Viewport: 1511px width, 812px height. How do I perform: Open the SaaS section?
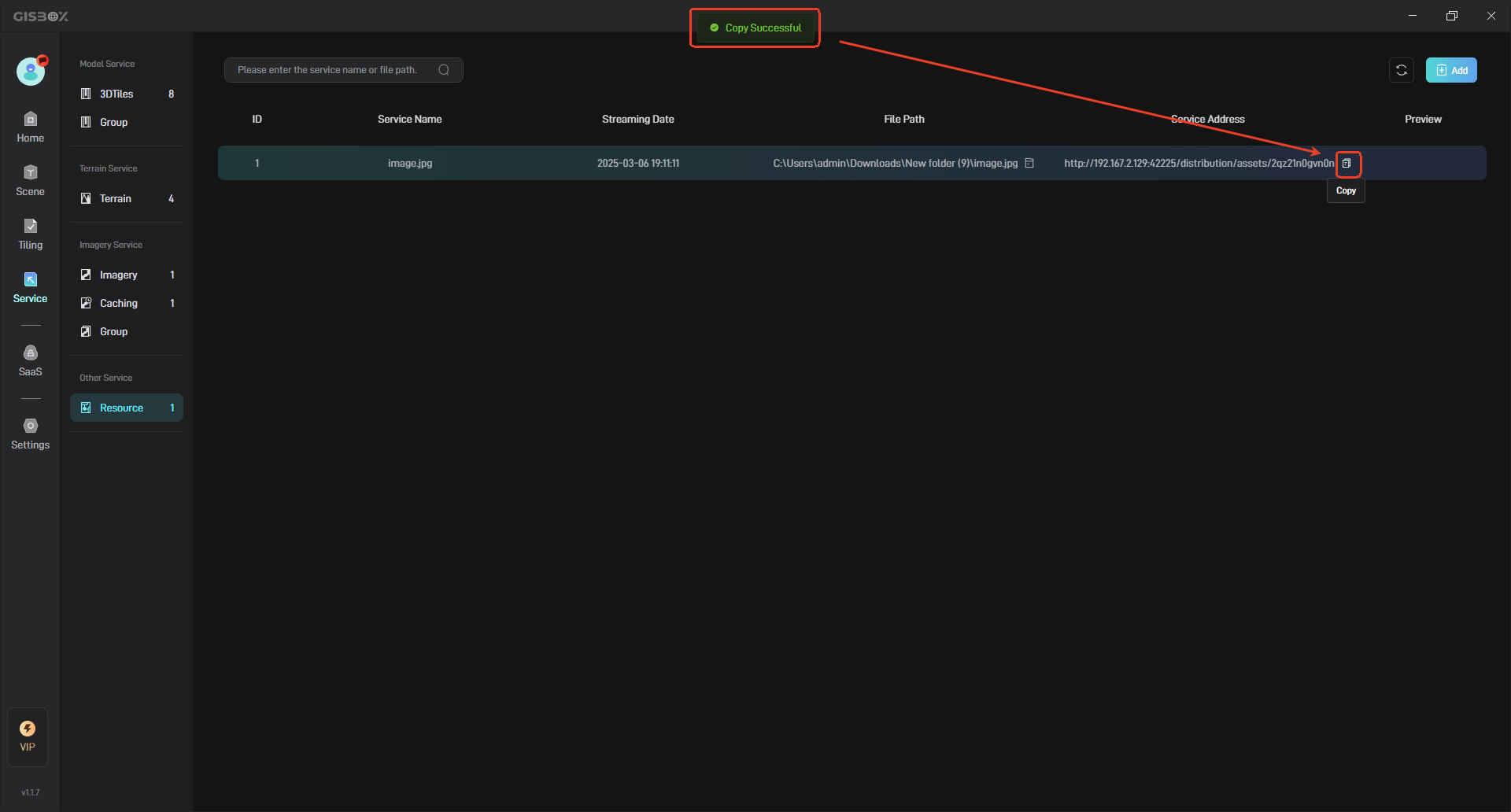pos(30,360)
